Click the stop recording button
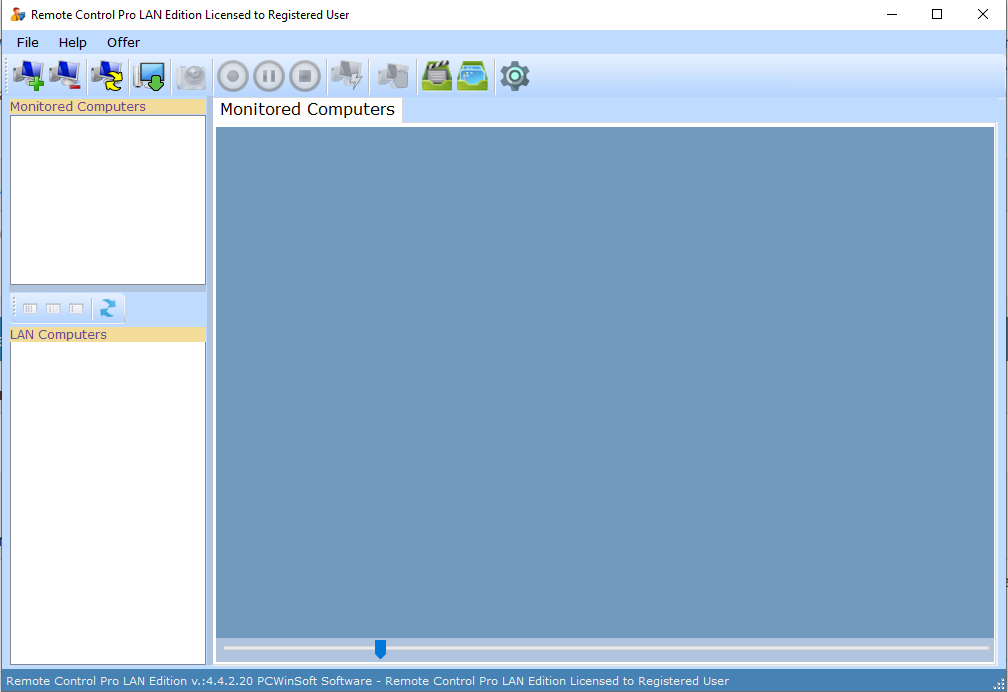Viewport: 1008px width, 692px height. click(305, 76)
